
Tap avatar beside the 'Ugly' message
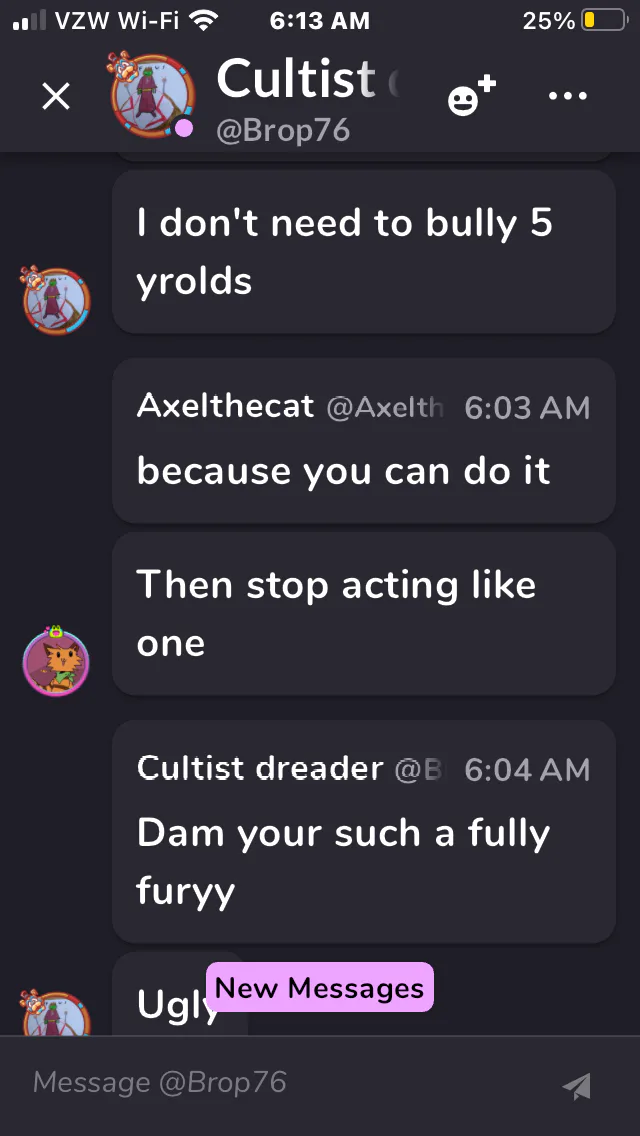pyautogui.click(x=56, y=1012)
